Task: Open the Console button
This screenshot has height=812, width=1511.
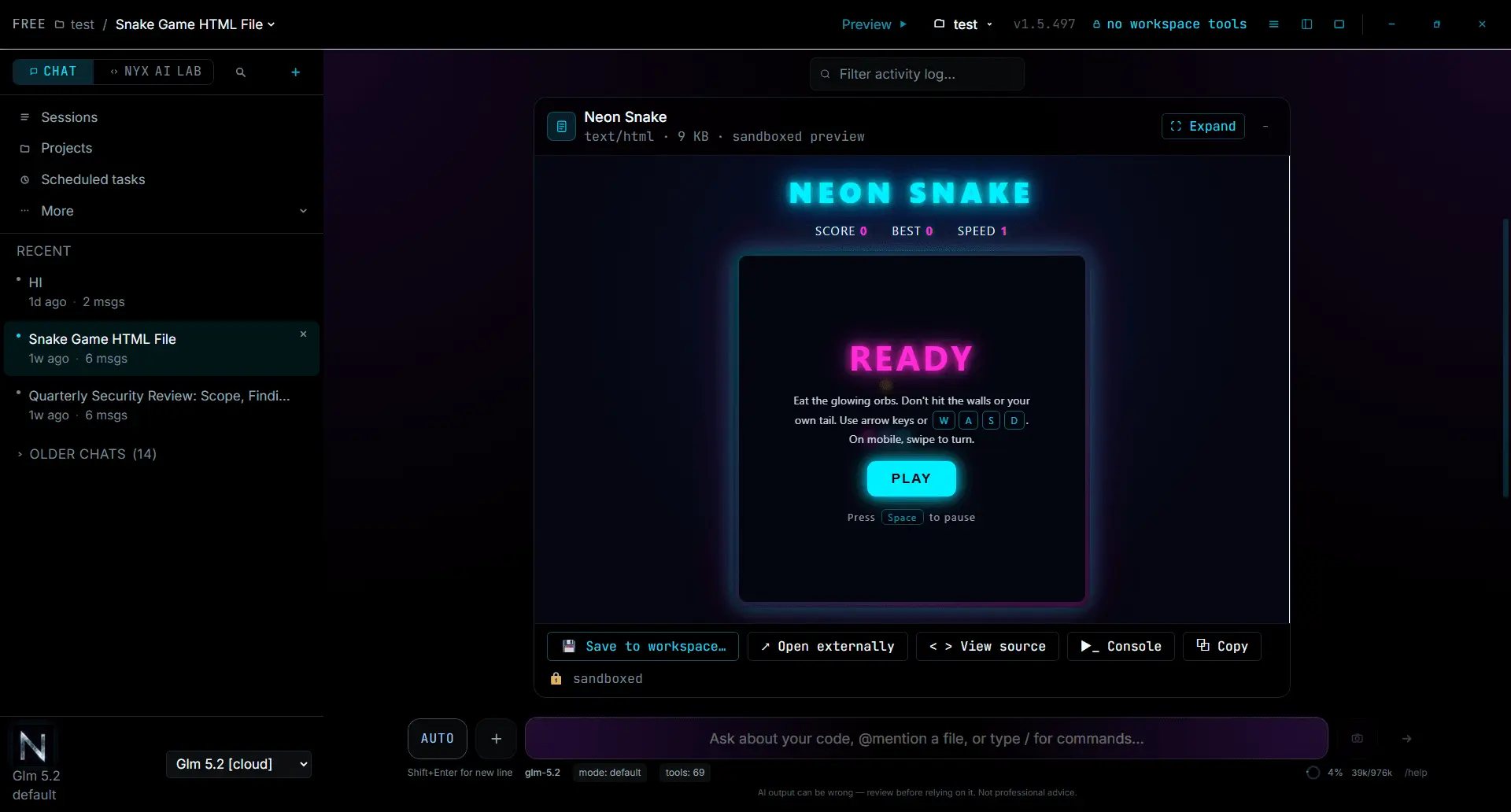Action: (1121, 646)
